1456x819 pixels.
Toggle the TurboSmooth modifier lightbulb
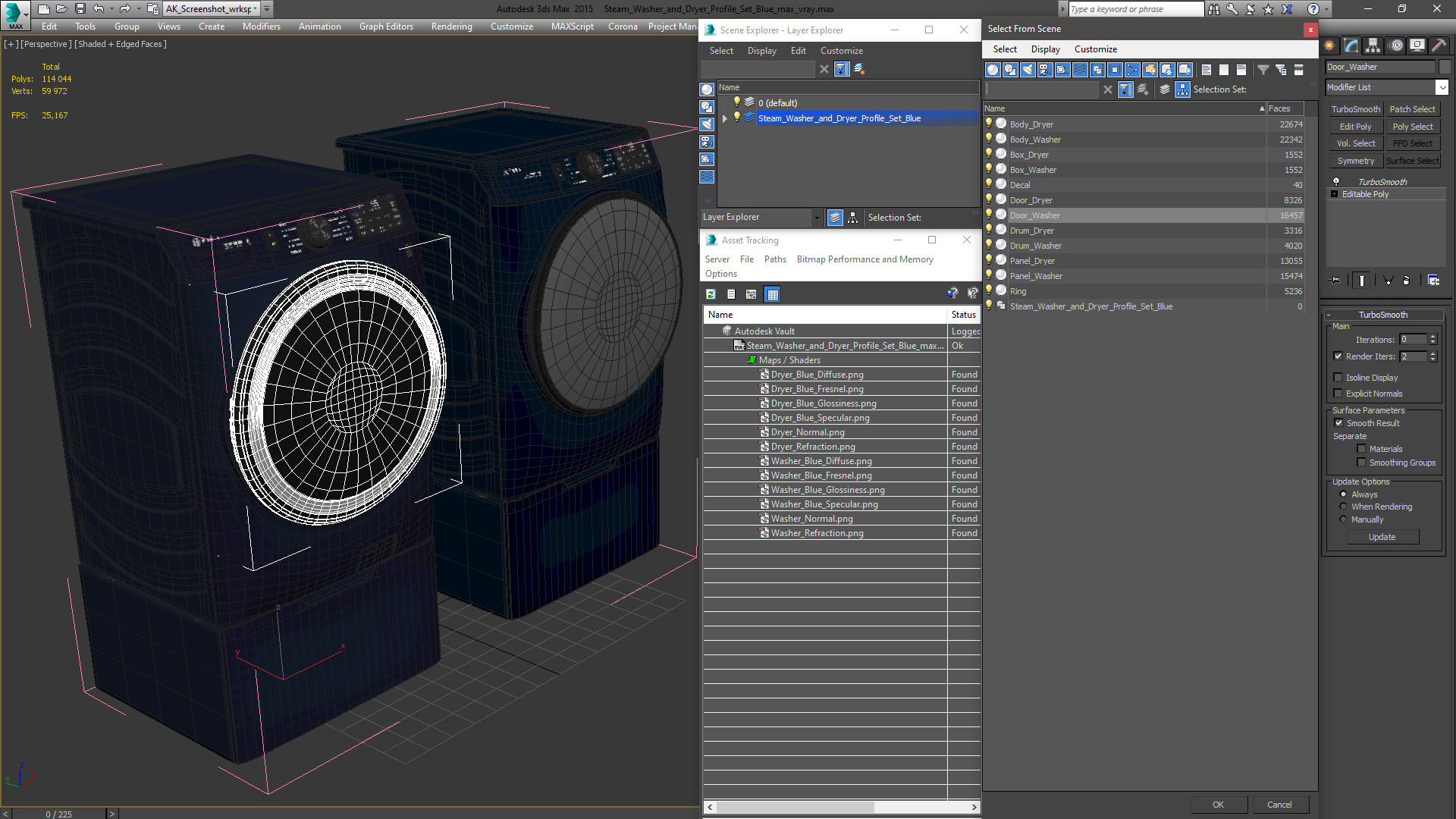[x=1336, y=182]
